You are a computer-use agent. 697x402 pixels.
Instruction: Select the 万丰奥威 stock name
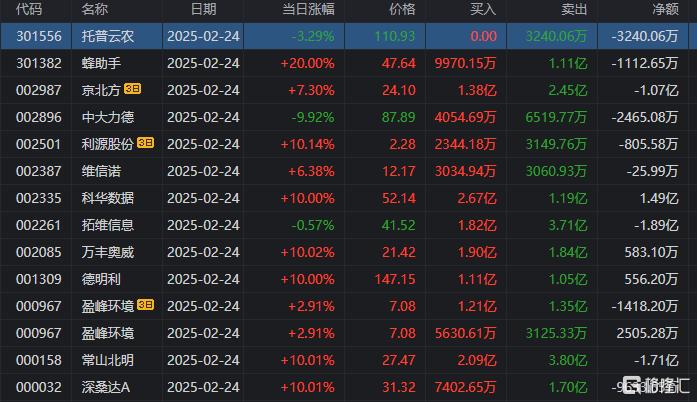point(108,252)
